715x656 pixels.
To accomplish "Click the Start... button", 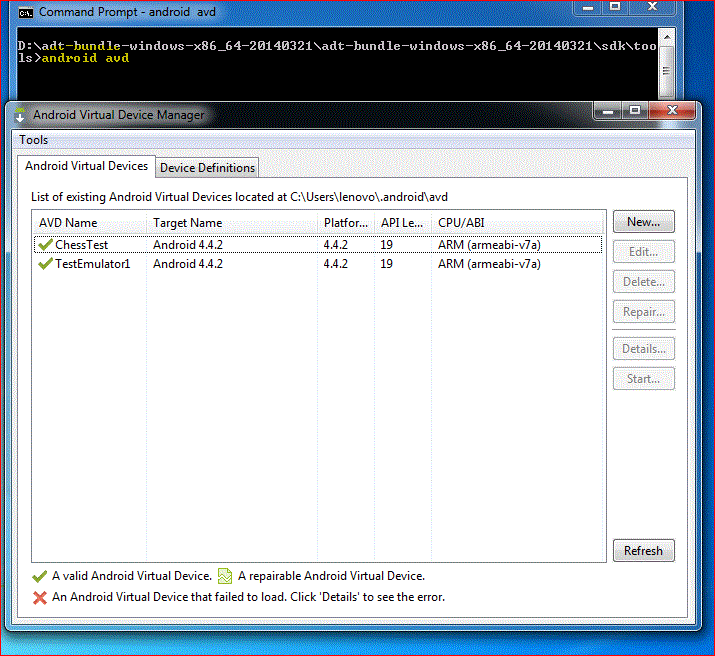I will 643,379.
